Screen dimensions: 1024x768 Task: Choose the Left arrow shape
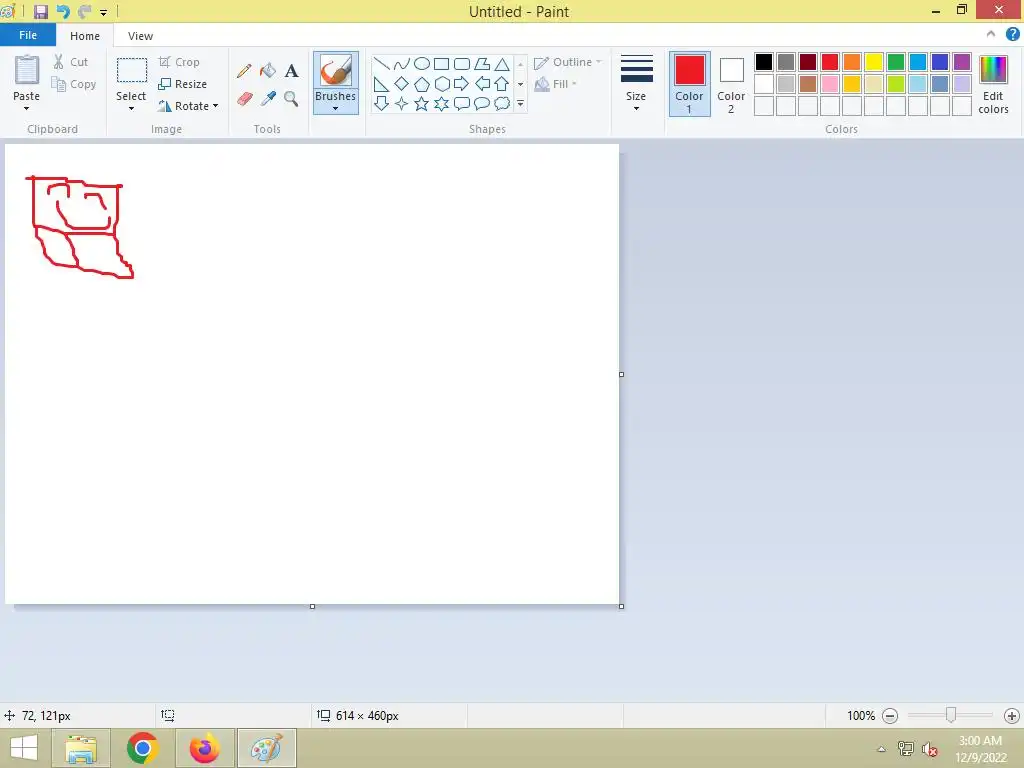click(482, 84)
